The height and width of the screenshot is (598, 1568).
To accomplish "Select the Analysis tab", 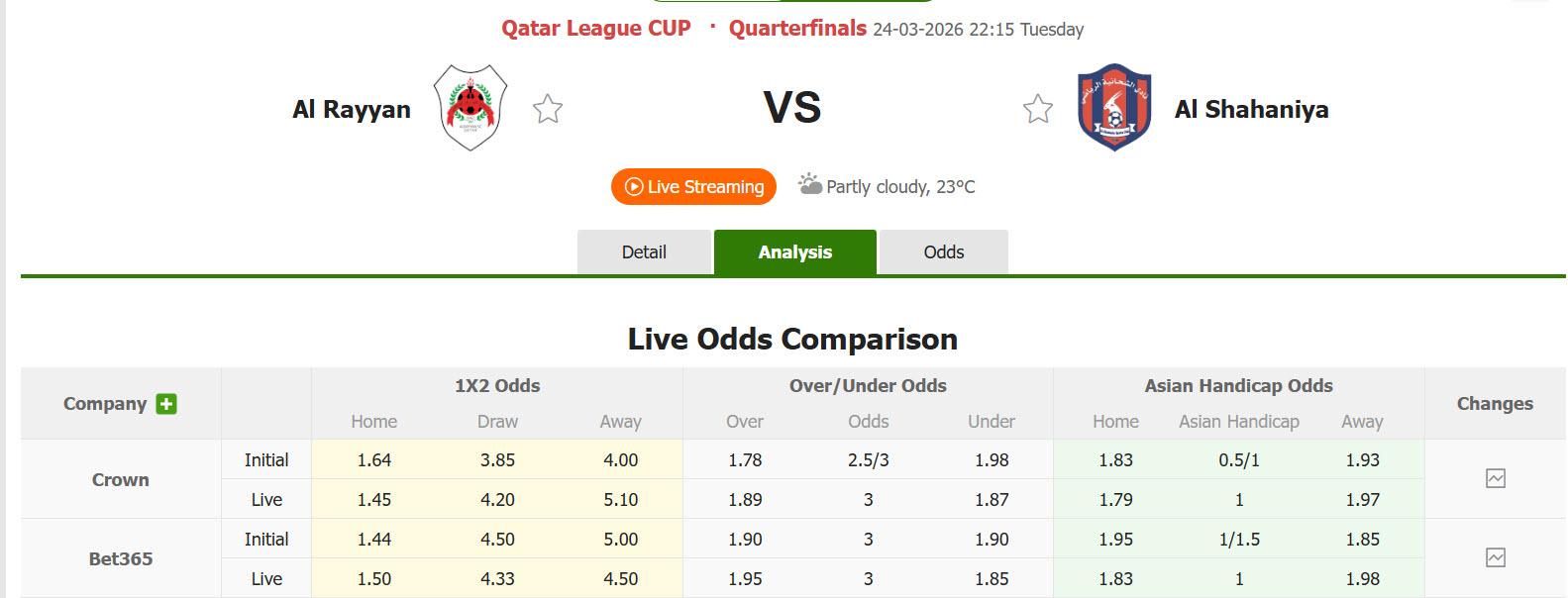I will pos(794,252).
